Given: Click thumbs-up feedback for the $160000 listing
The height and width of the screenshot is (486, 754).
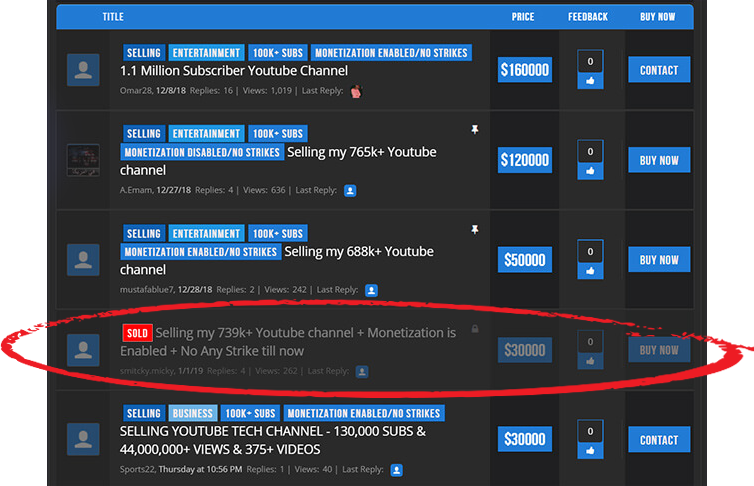Looking at the screenshot, I should [591, 81].
